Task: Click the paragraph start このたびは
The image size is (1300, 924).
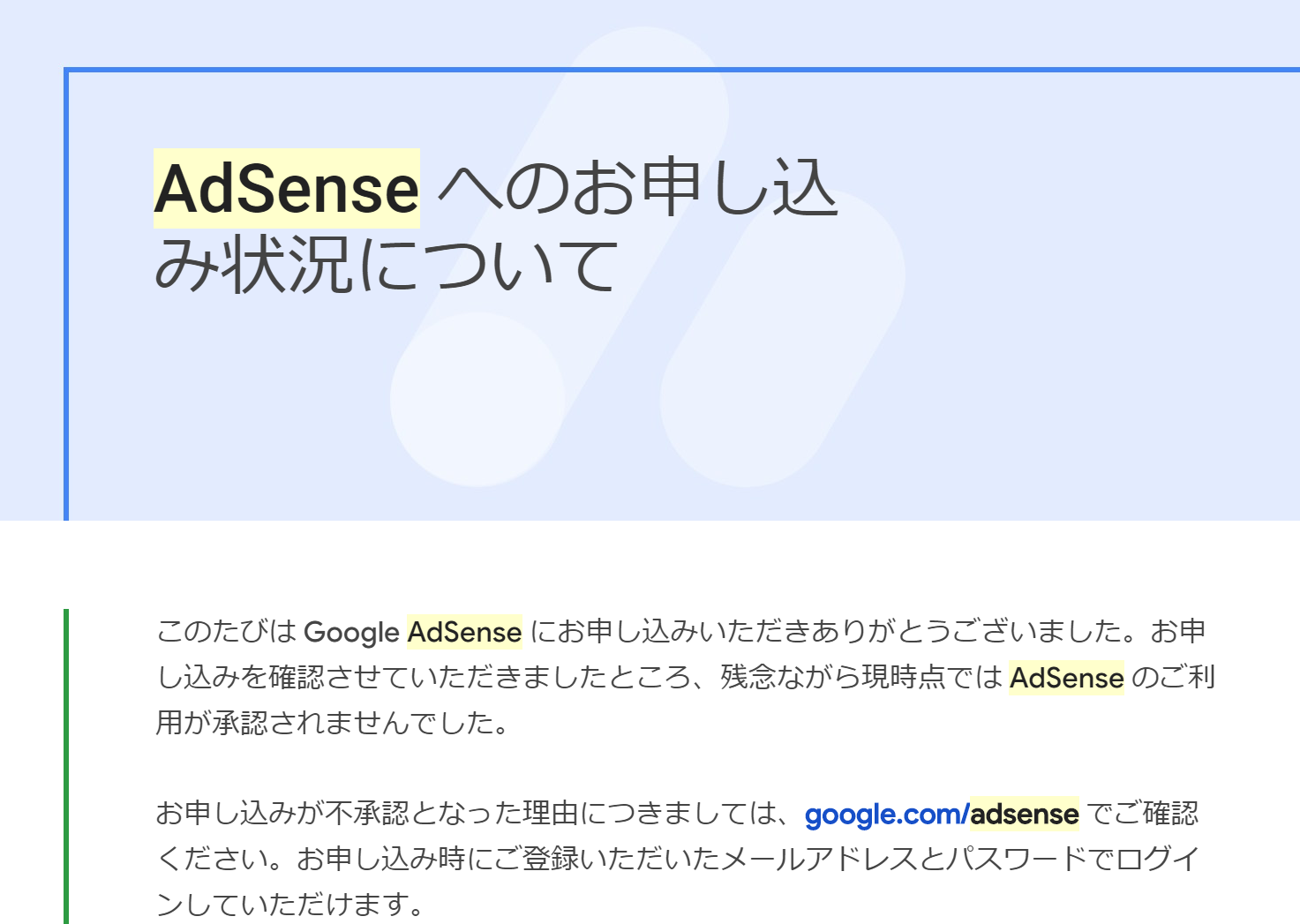Action: pos(227,632)
